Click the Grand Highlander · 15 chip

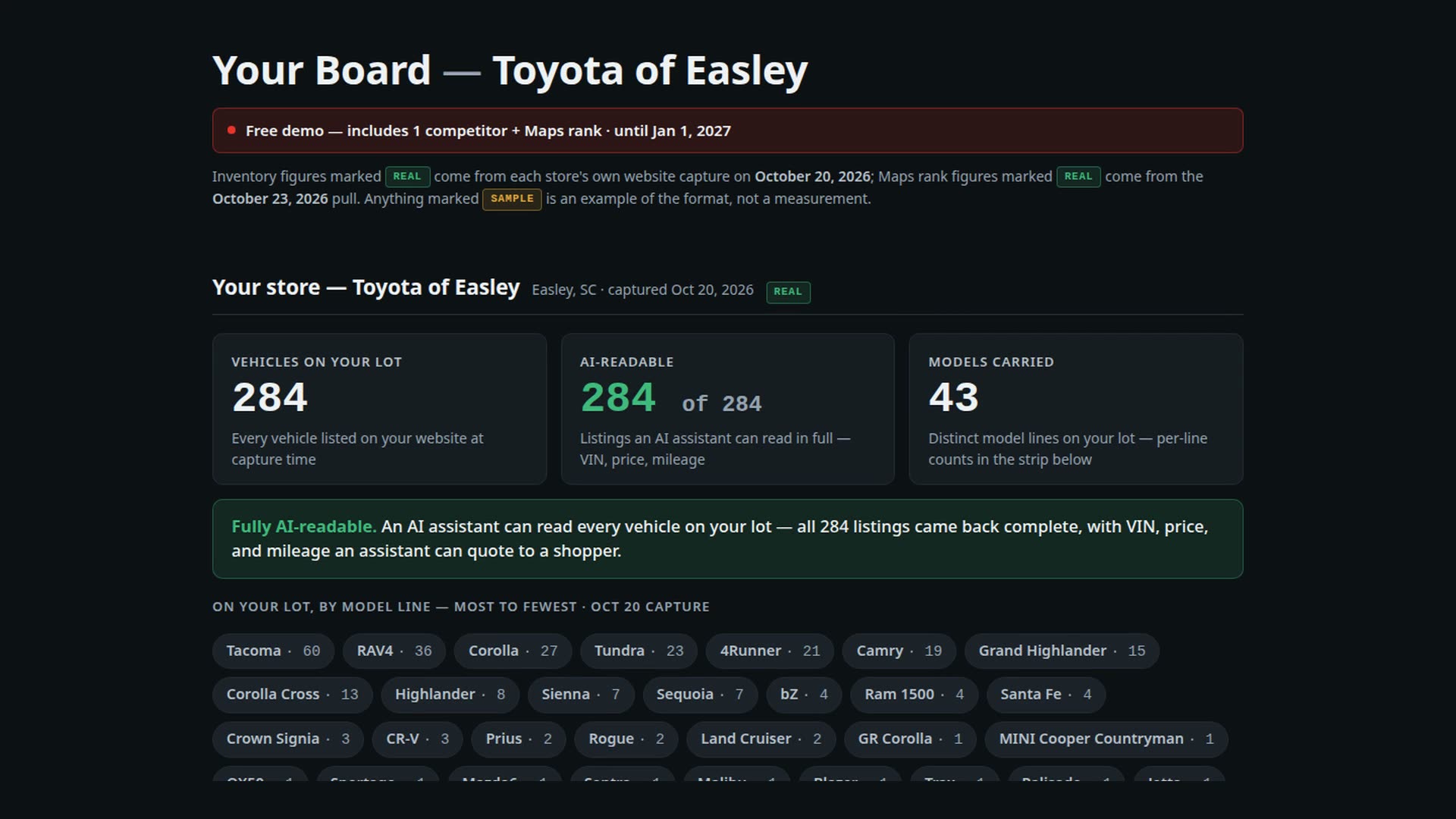[x=1062, y=651]
